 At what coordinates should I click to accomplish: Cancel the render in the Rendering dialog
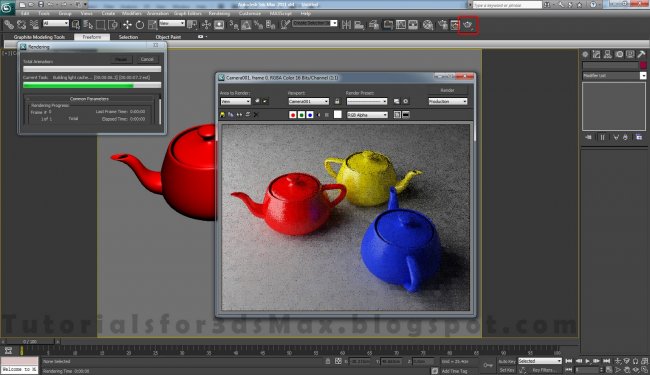pyautogui.click(x=147, y=60)
